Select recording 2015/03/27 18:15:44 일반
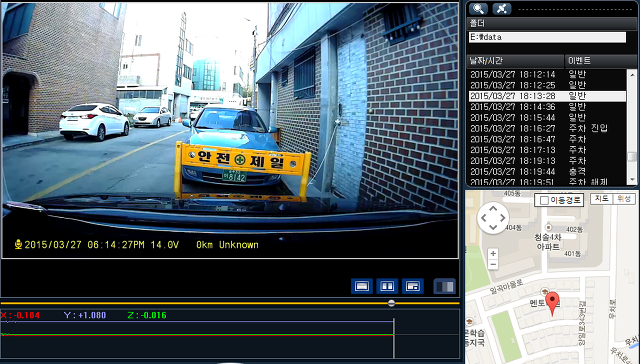The height and width of the screenshot is (364, 640). (x=547, y=118)
